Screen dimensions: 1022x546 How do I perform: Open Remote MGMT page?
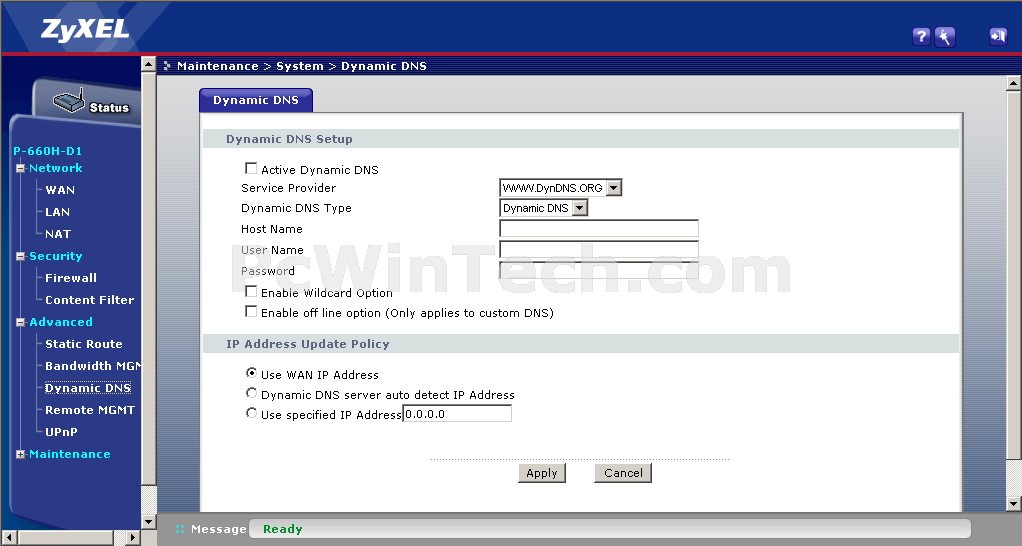(90, 410)
